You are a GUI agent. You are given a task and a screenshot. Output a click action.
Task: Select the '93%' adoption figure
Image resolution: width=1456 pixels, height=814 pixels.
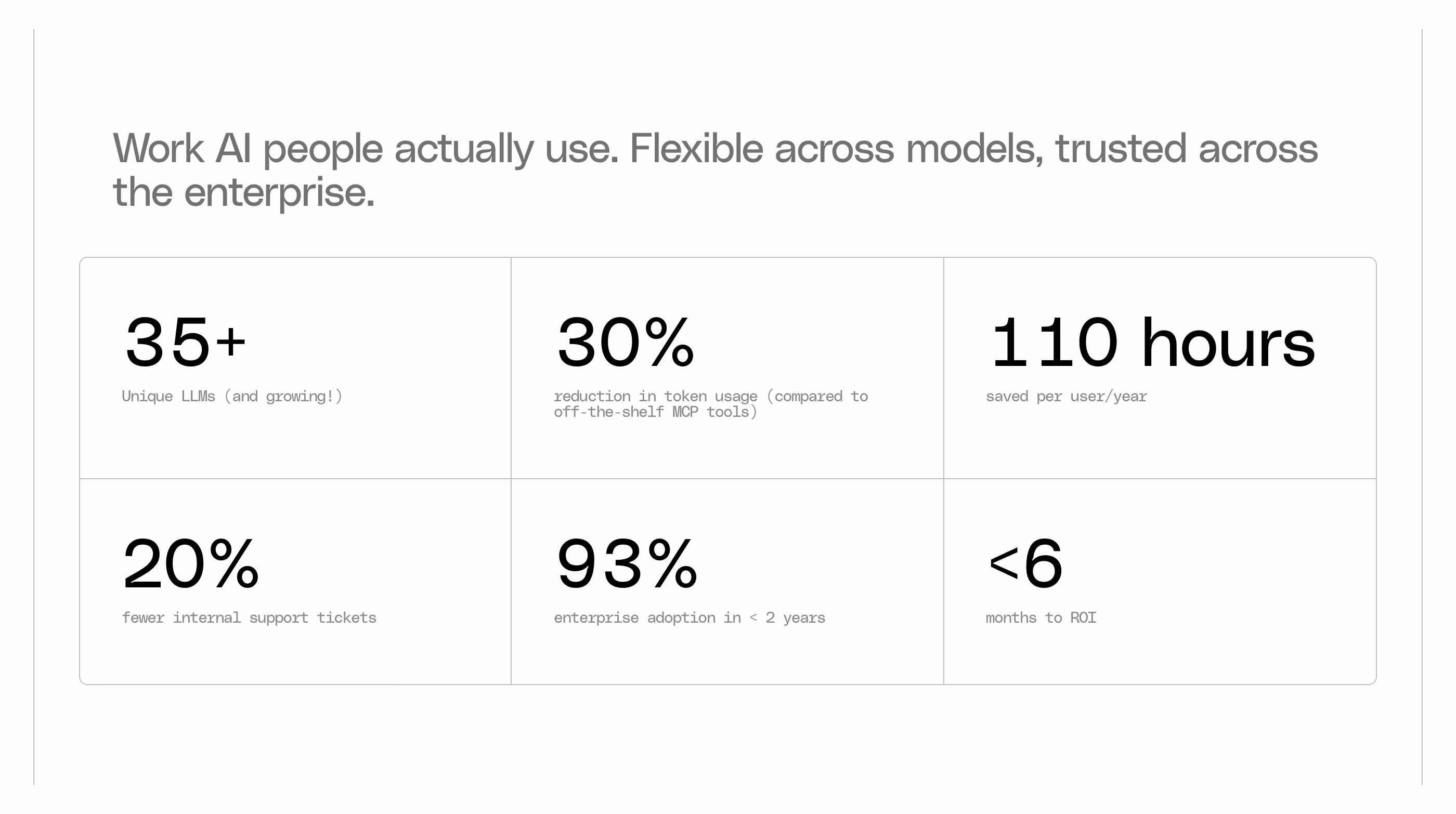click(x=627, y=564)
